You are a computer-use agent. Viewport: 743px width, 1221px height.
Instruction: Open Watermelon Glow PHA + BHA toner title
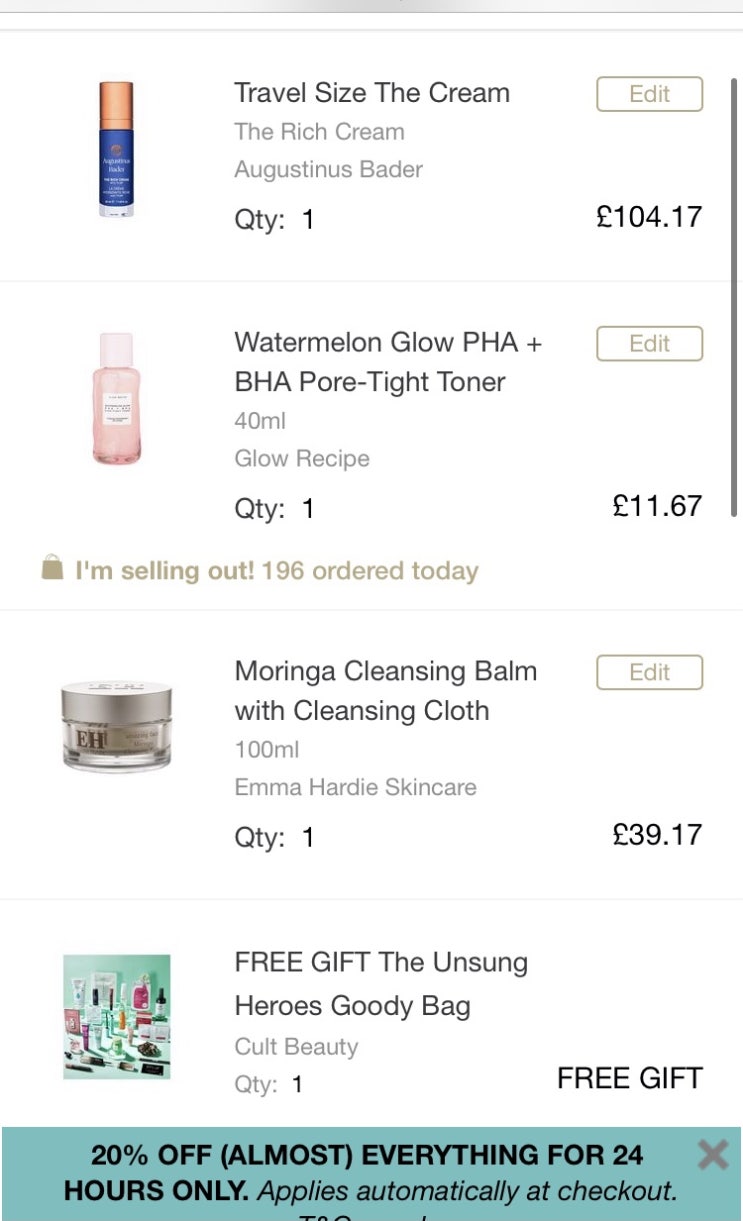(x=388, y=362)
